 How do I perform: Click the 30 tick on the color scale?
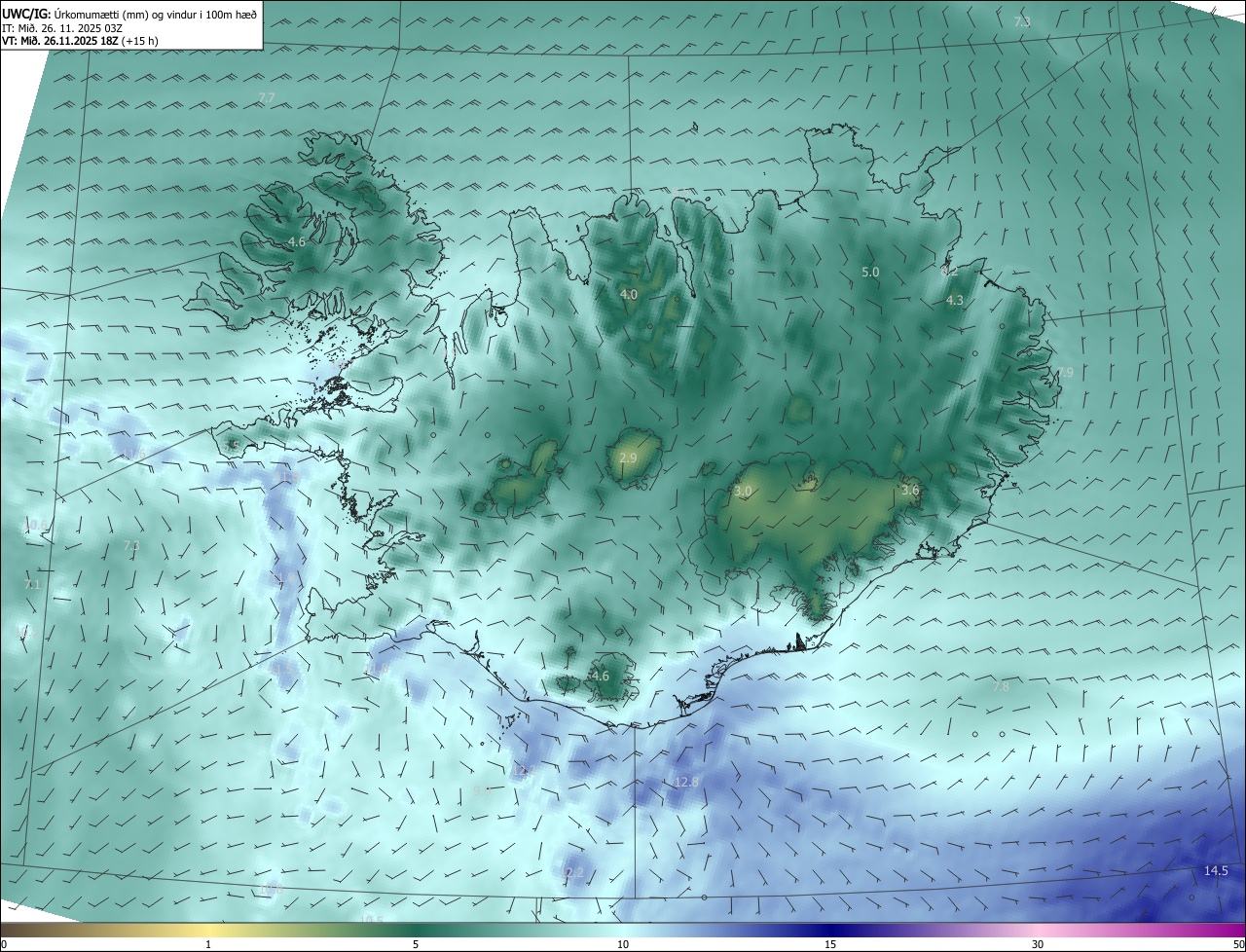[1038, 944]
